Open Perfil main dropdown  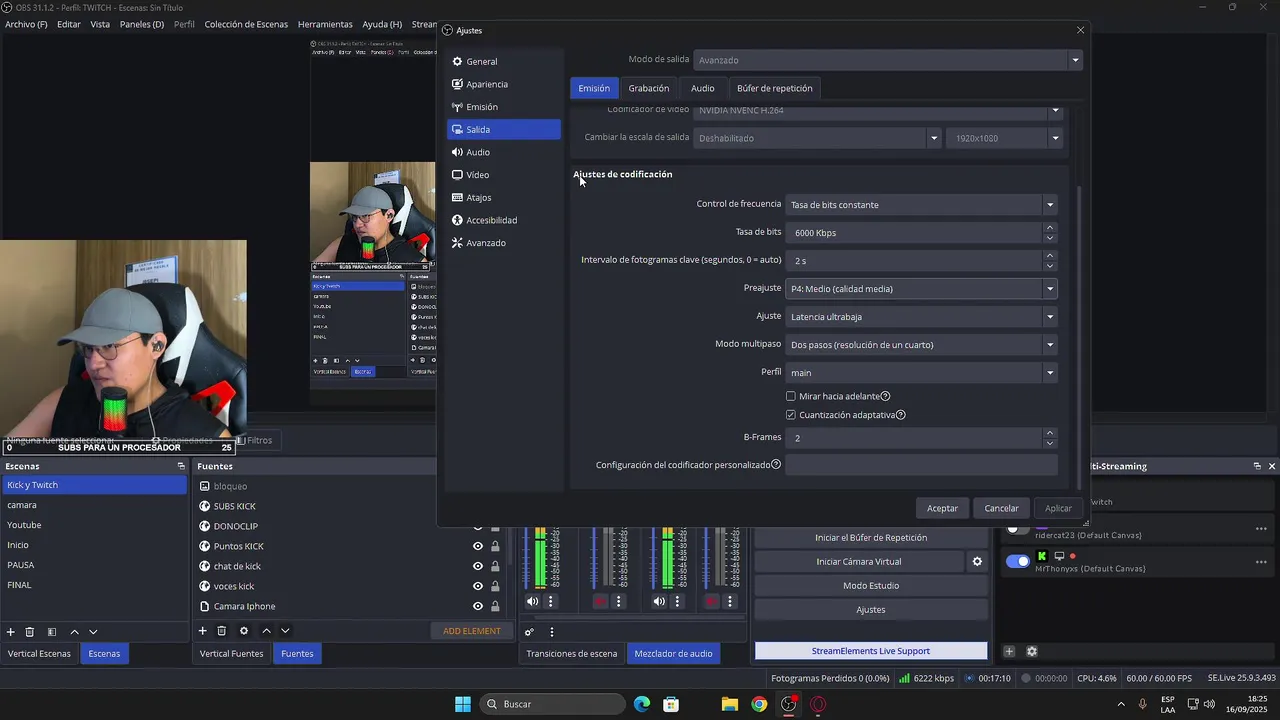tap(921, 373)
